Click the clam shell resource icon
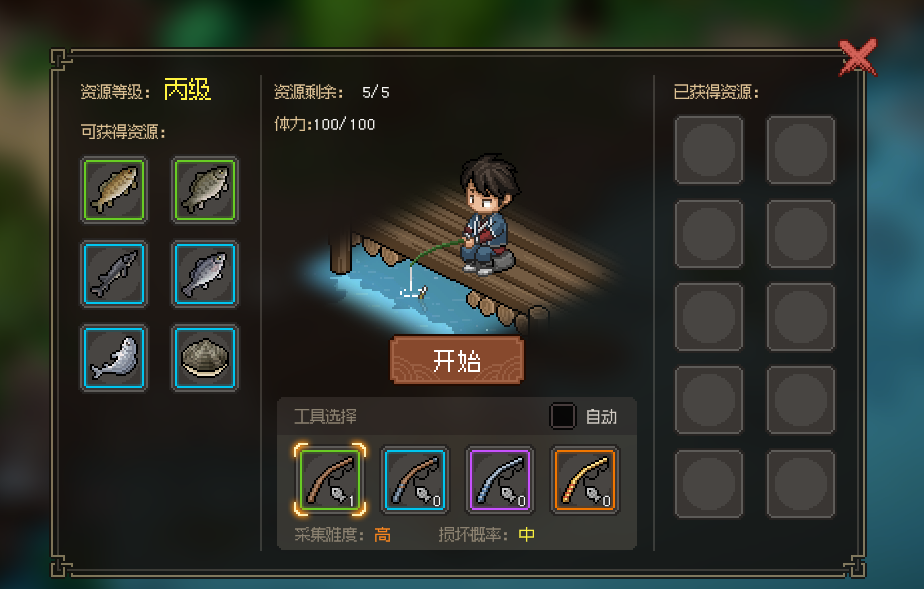924x589 pixels. pos(205,358)
